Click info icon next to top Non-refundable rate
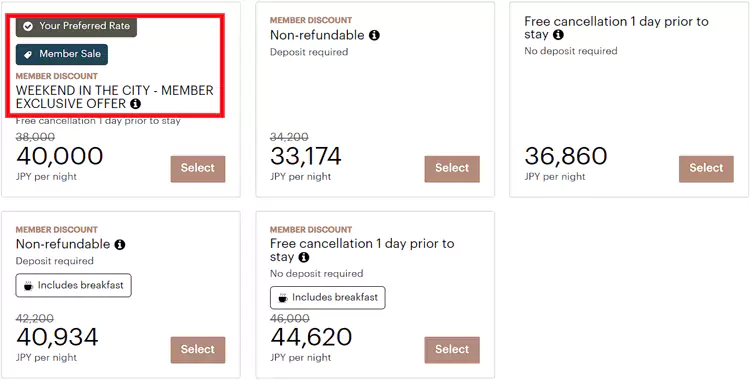 (x=374, y=35)
